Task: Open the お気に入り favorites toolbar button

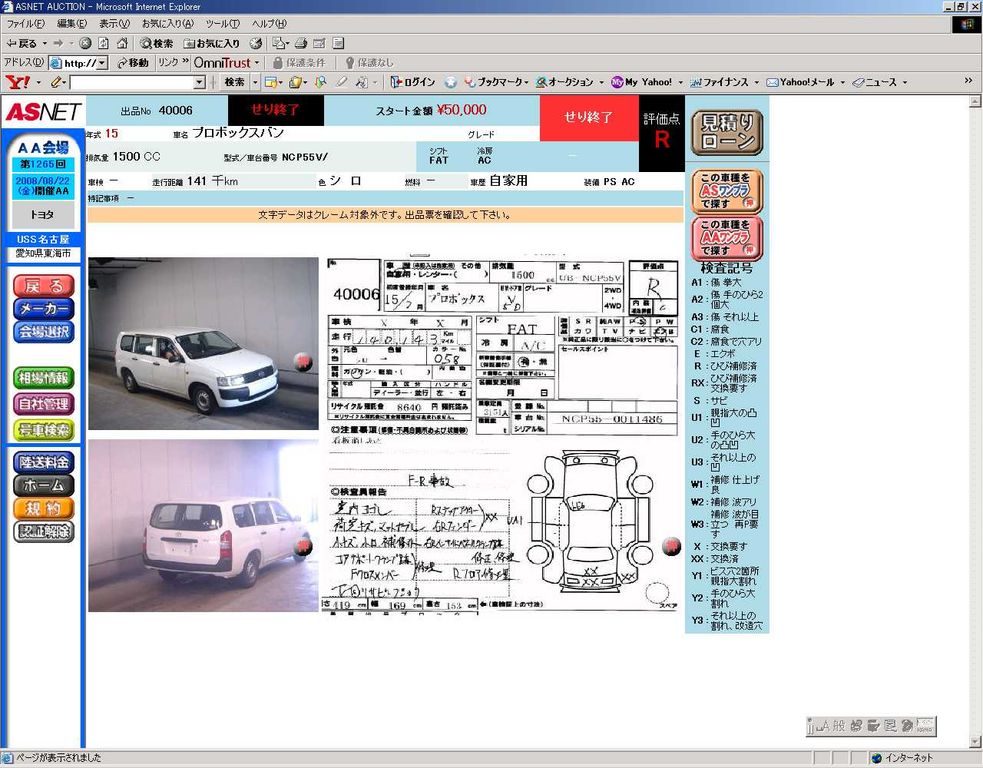Action: [212, 43]
